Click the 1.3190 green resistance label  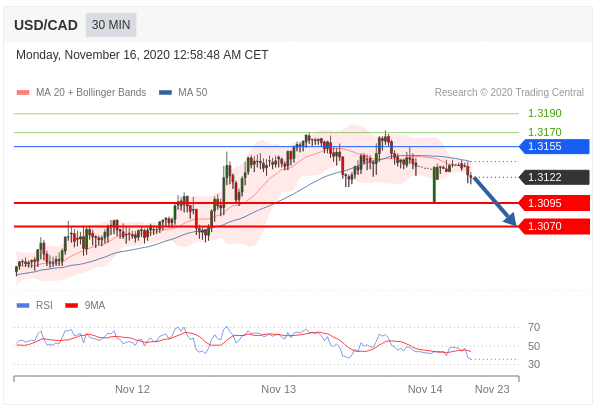coord(545,113)
